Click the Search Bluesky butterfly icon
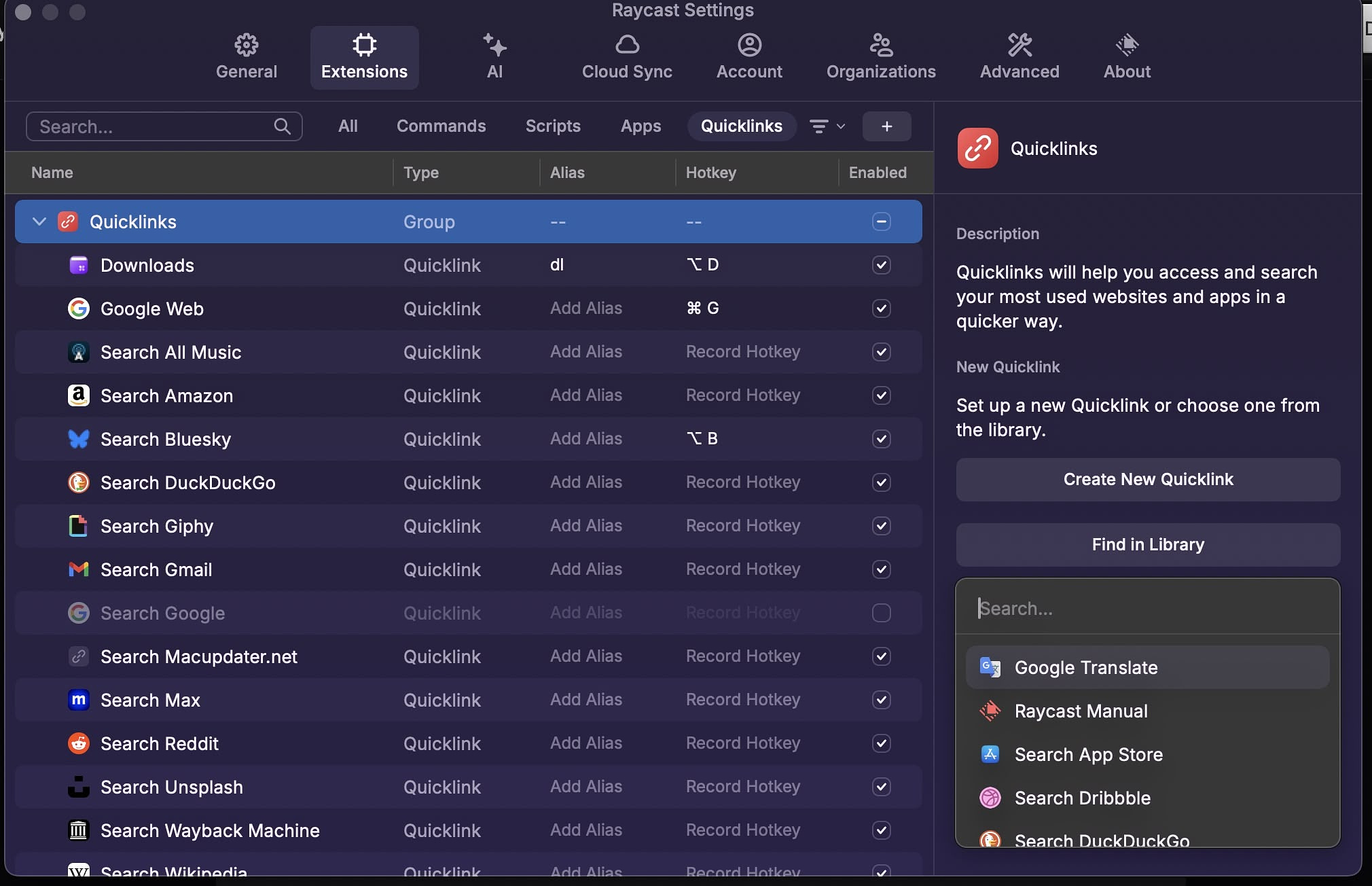This screenshot has height=886, width=1372. pos(79,439)
